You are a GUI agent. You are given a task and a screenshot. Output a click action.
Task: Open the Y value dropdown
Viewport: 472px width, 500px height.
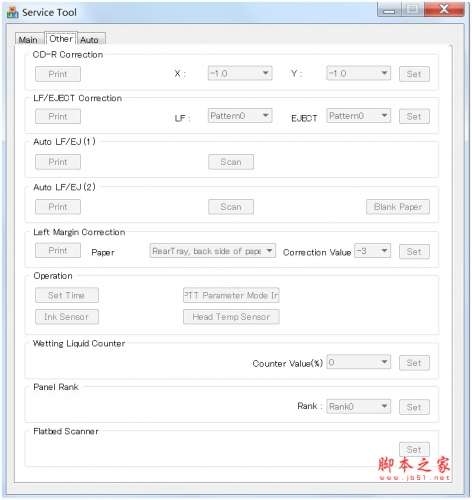click(x=358, y=73)
